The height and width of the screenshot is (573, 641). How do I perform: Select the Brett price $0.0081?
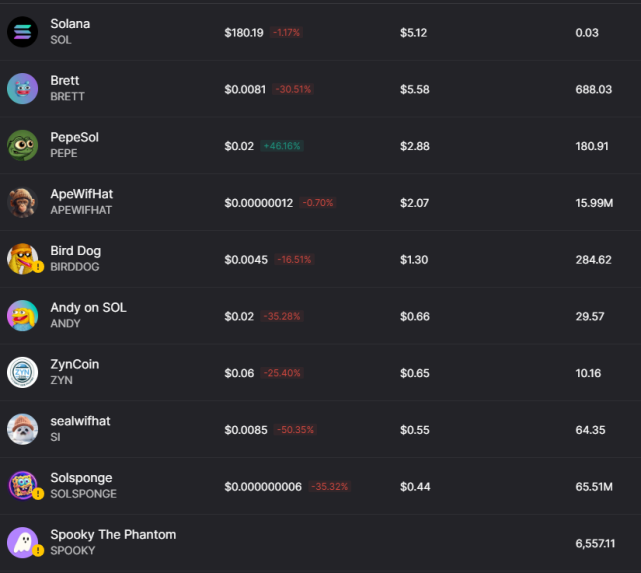click(x=245, y=90)
